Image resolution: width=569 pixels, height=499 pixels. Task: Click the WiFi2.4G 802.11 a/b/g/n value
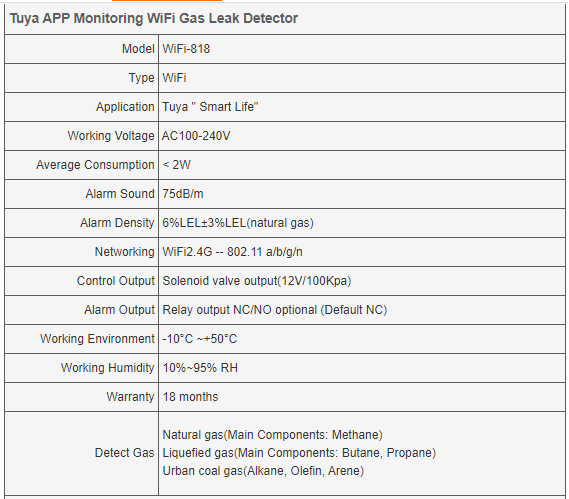coord(232,252)
